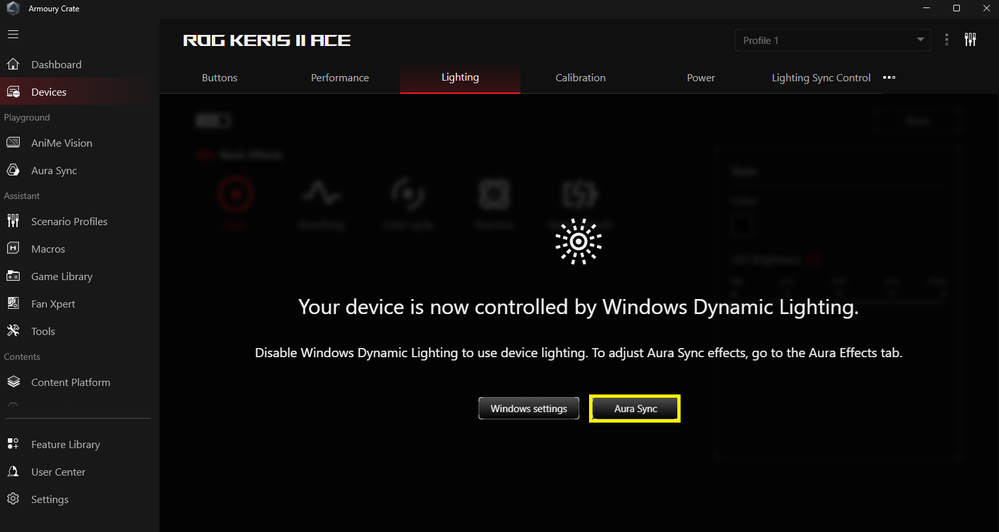Maximize the Armoury Crate window
The image size is (999, 532).
pos(956,8)
